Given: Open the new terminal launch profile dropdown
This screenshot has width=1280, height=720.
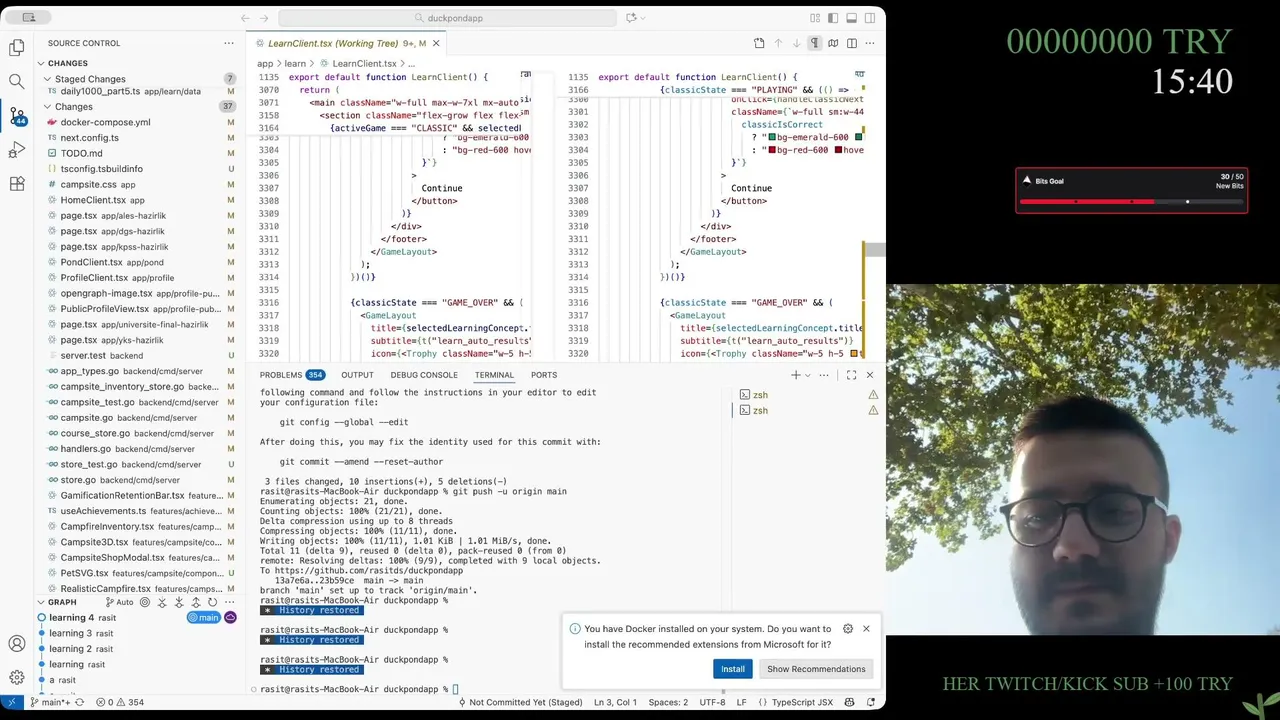Looking at the screenshot, I should coord(806,375).
